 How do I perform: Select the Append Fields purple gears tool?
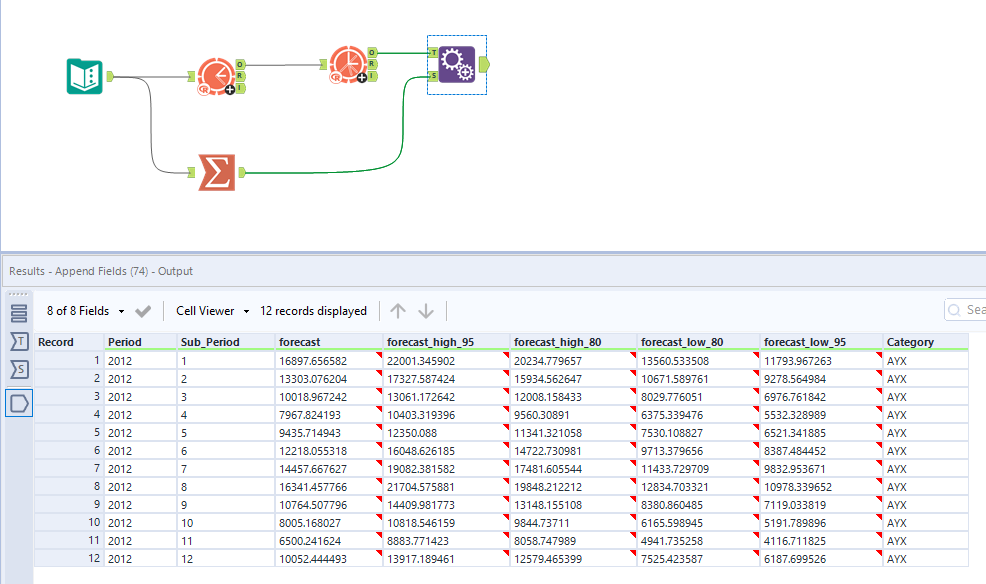pyautogui.click(x=457, y=63)
